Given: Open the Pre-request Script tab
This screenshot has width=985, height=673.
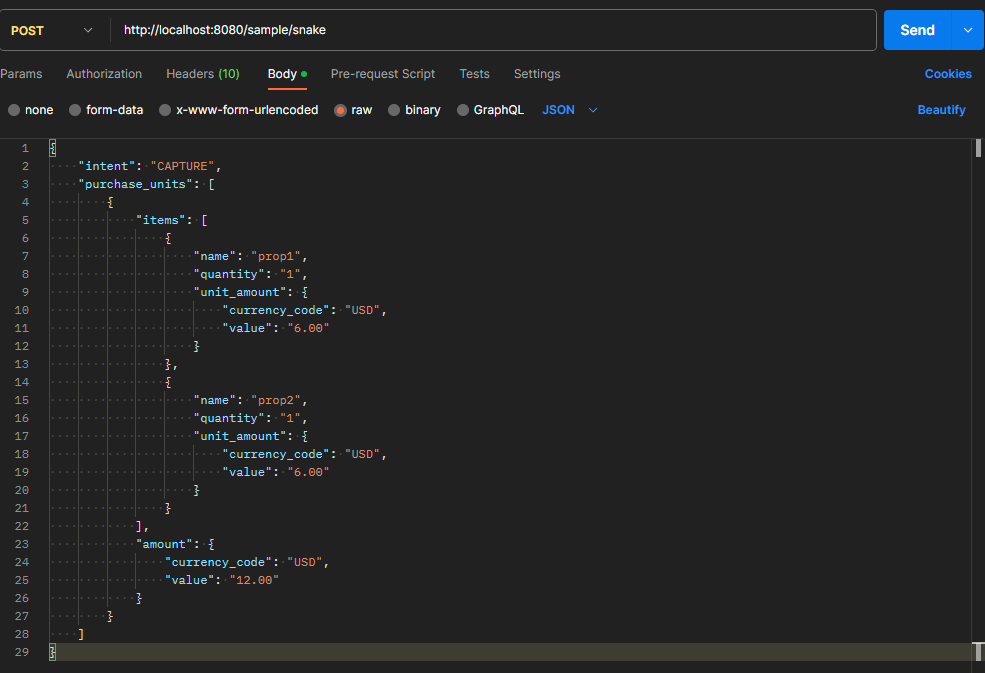Looking at the screenshot, I should click(x=383, y=74).
